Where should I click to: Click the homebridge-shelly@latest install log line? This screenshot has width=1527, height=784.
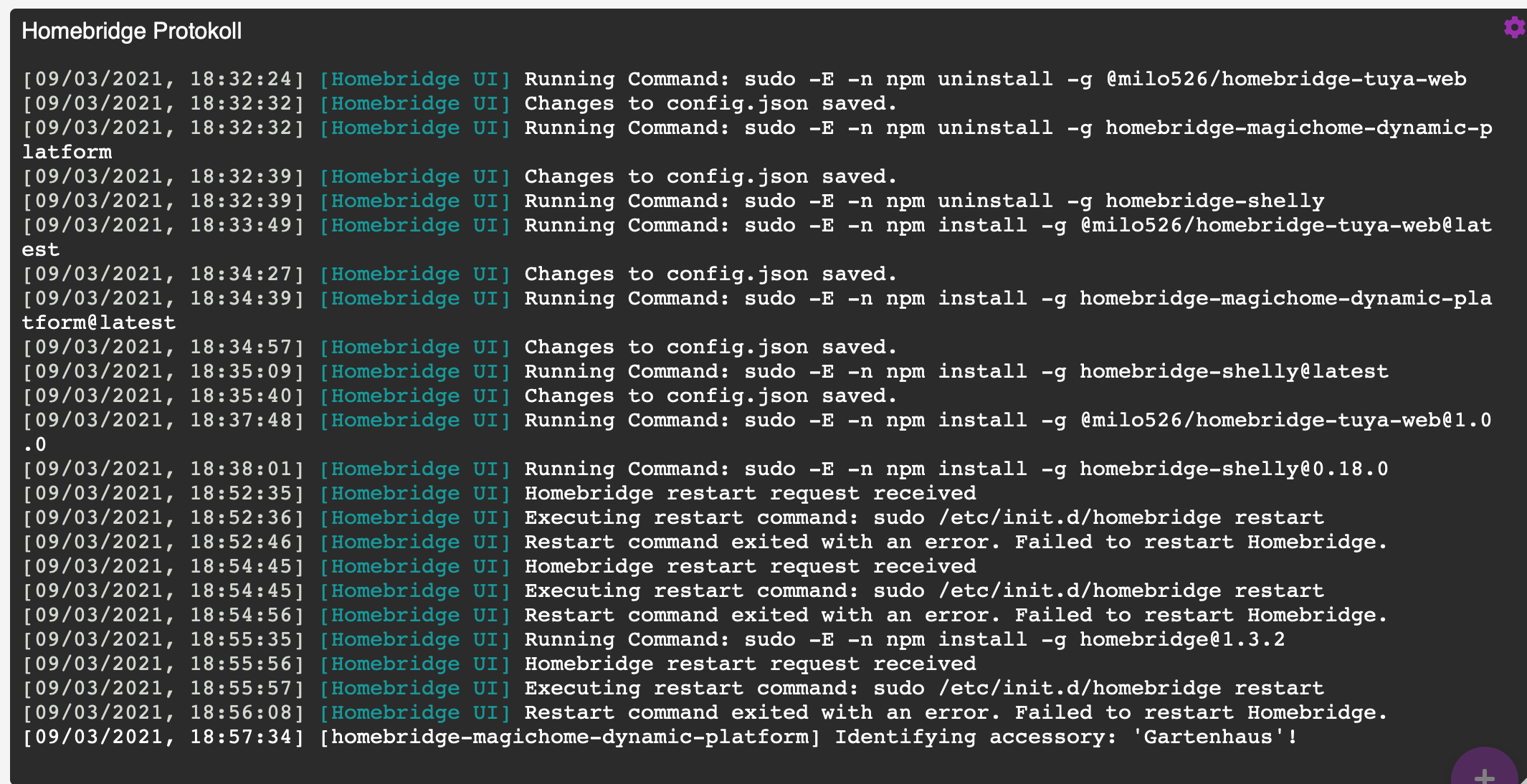956,371
